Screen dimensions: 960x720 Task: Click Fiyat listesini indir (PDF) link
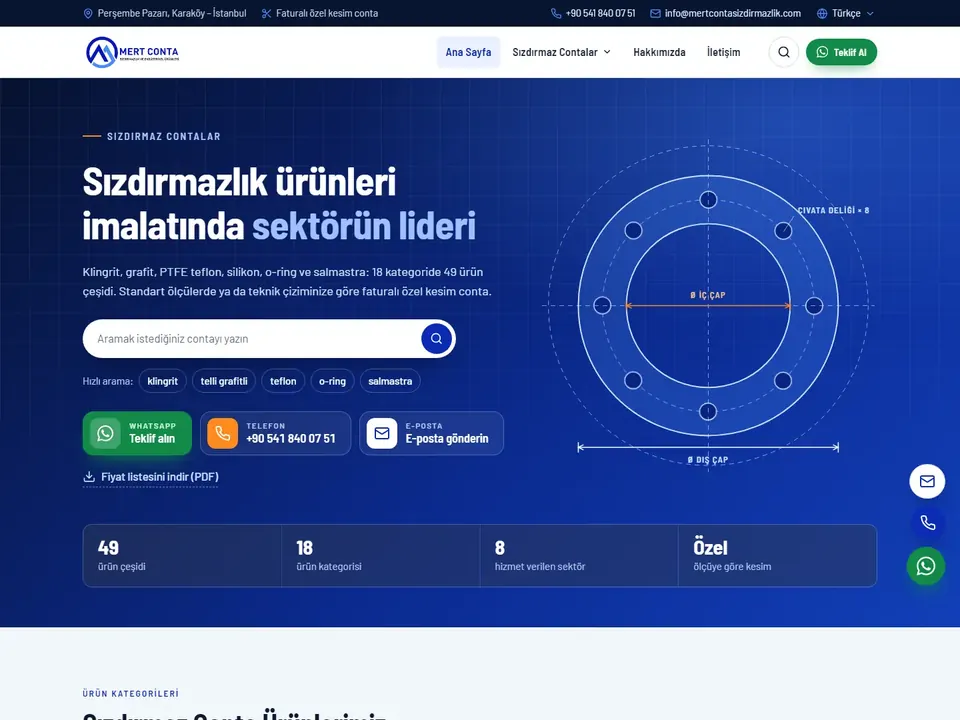click(151, 476)
